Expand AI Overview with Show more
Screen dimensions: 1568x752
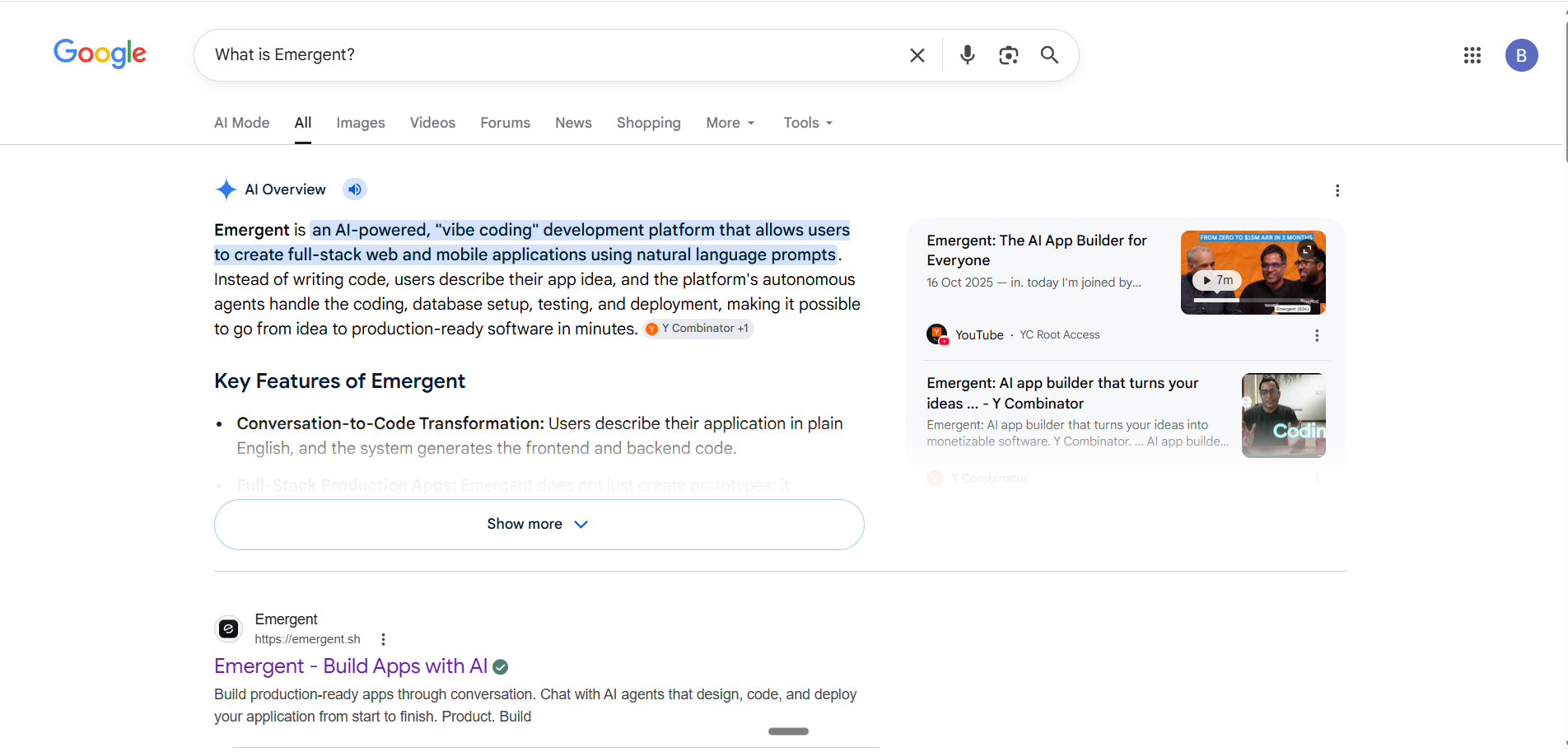pos(539,525)
